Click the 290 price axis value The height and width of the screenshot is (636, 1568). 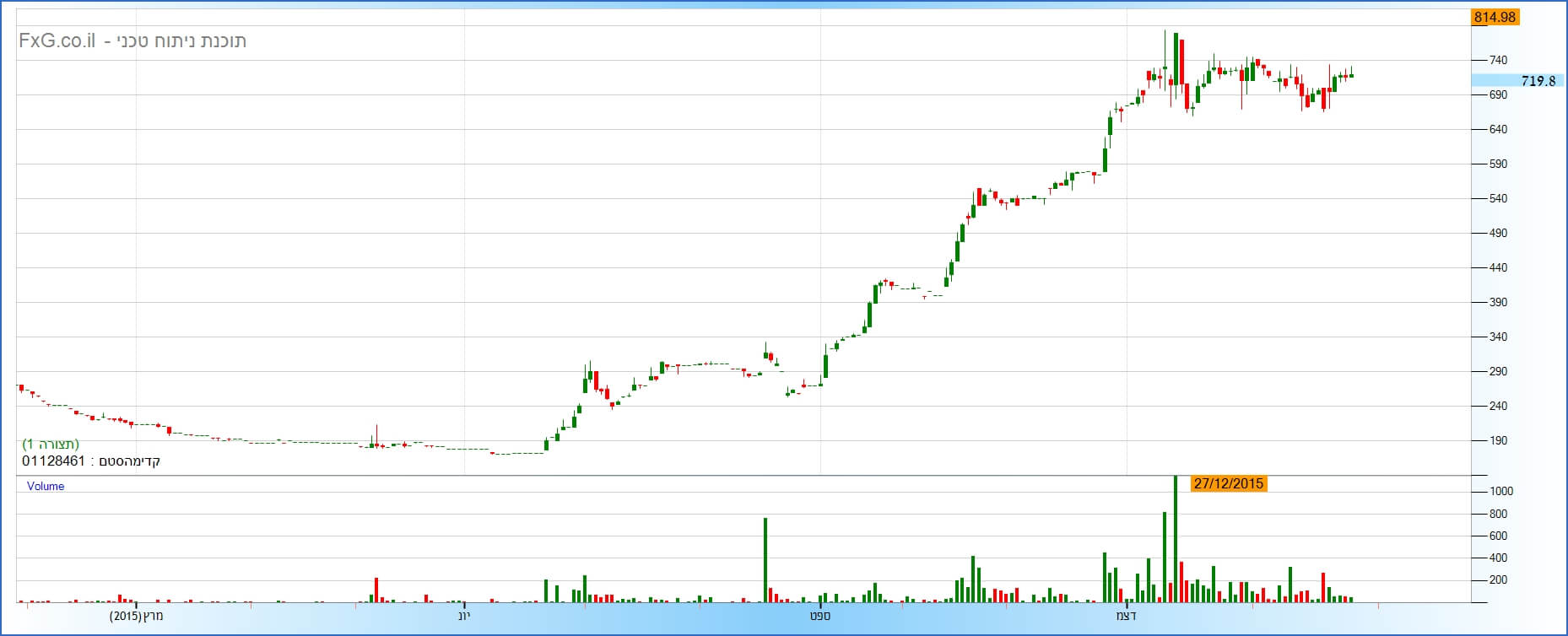[x=1498, y=372]
